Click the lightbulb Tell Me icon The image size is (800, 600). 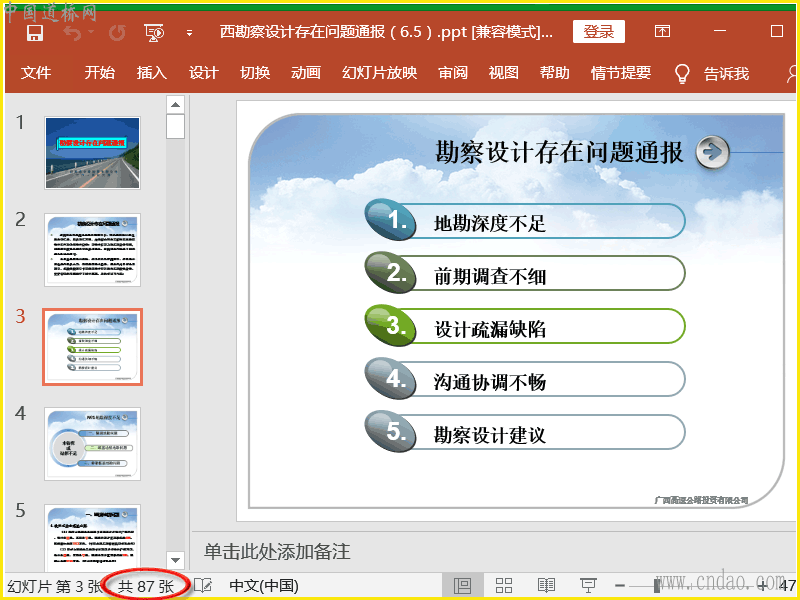click(x=682, y=74)
